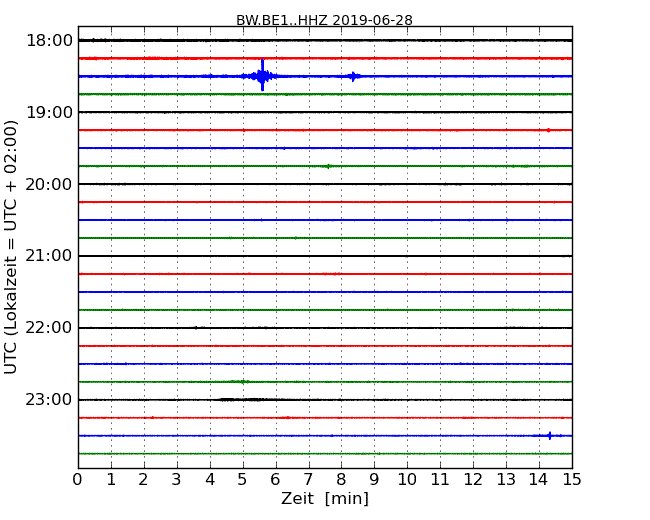
Task: Click the UTC Lokalzeit vertical axis label
Action: click(11, 247)
